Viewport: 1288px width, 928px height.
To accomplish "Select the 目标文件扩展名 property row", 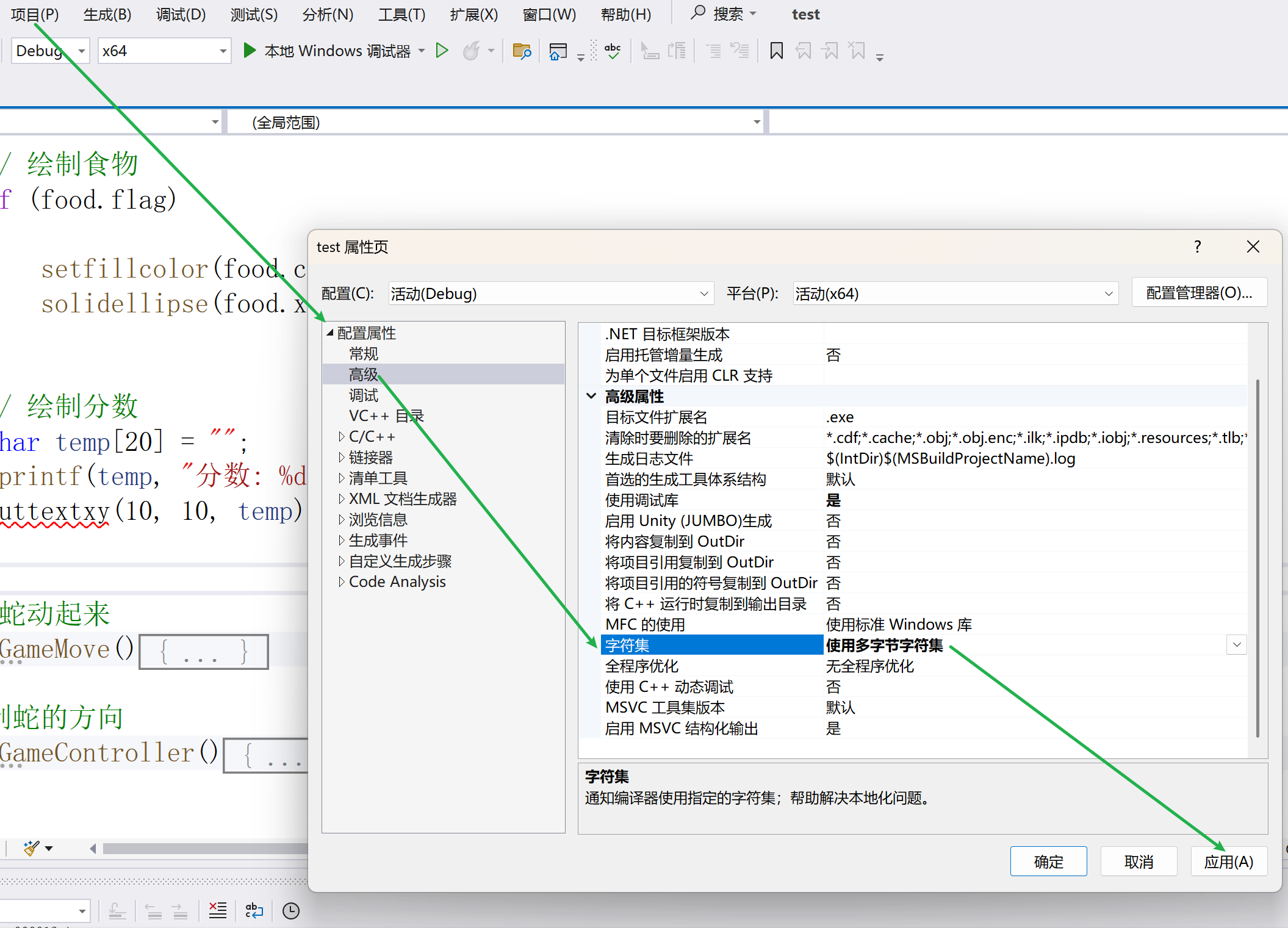I will [x=925, y=417].
